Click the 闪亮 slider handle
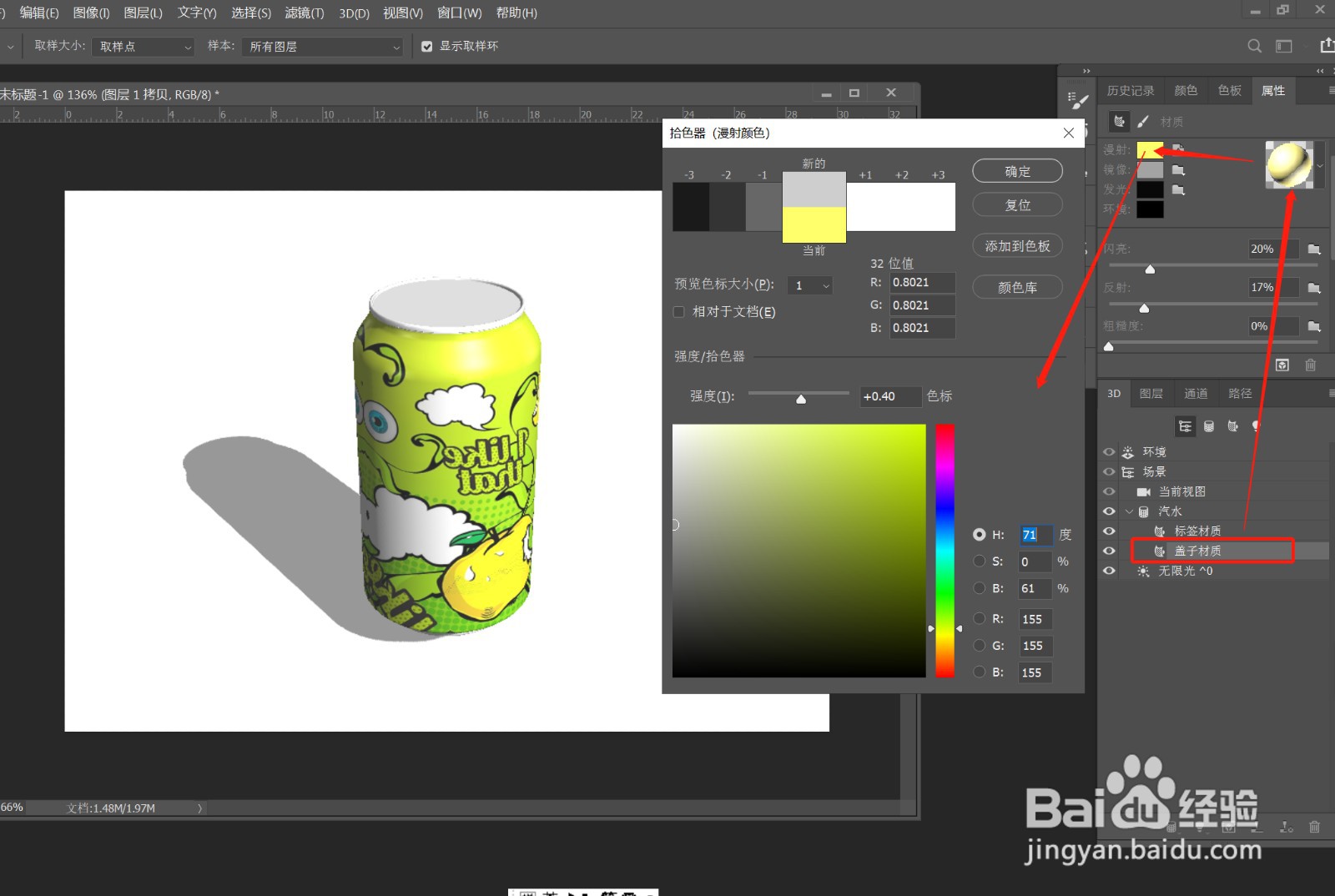1335x896 pixels. pos(1150,269)
